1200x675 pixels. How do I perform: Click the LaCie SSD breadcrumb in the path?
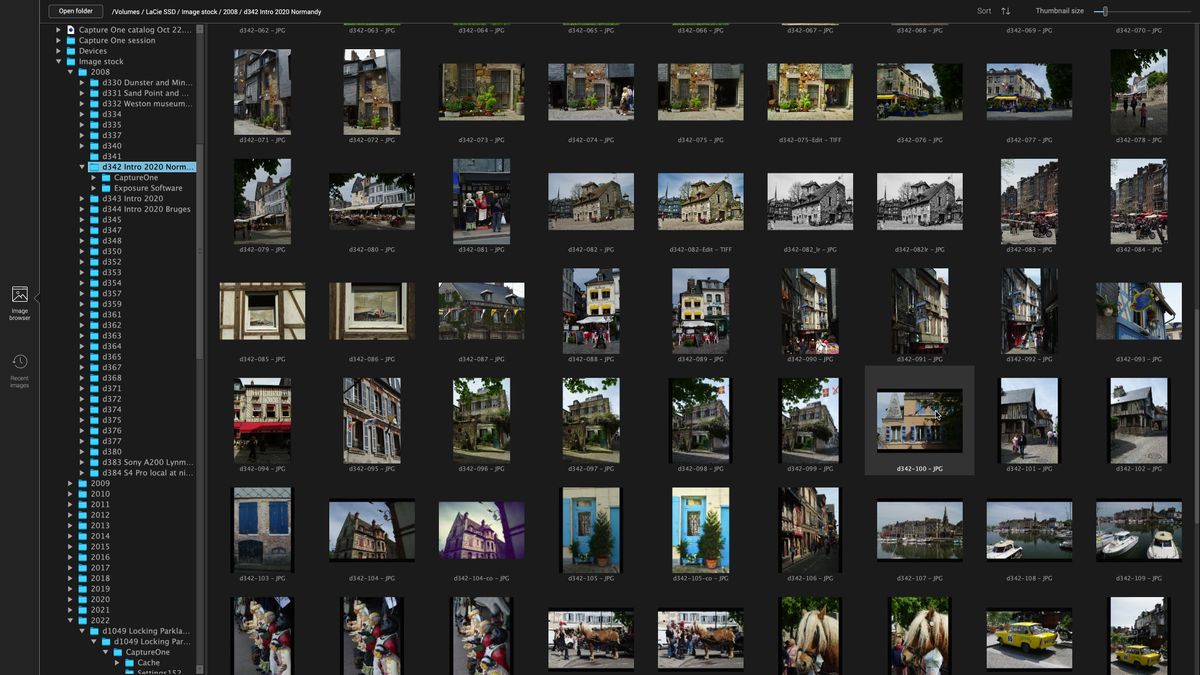click(x=160, y=11)
